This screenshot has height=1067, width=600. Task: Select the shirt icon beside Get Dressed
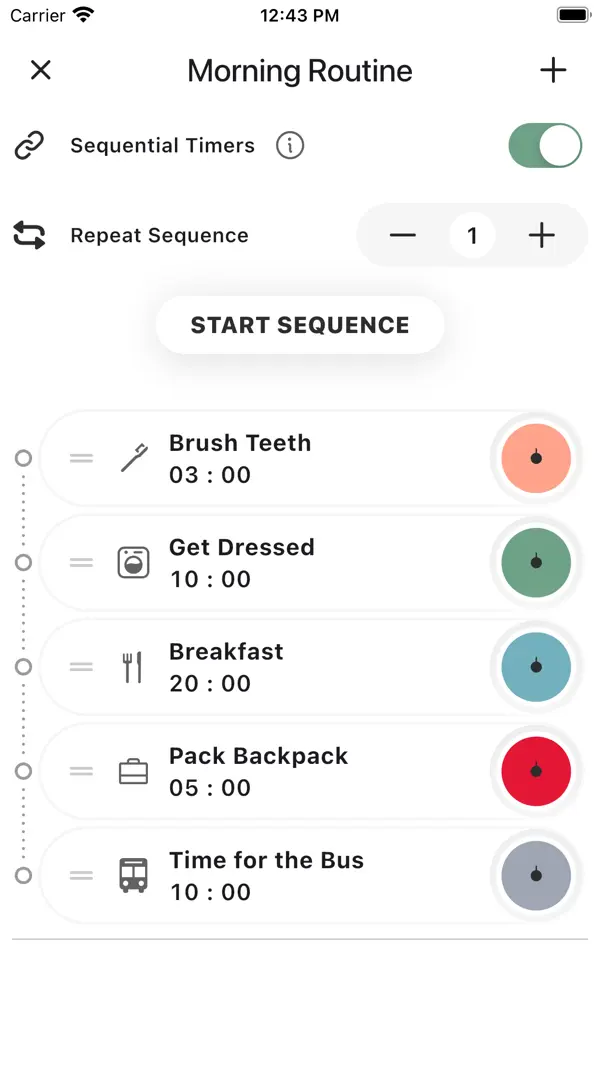click(133, 562)
